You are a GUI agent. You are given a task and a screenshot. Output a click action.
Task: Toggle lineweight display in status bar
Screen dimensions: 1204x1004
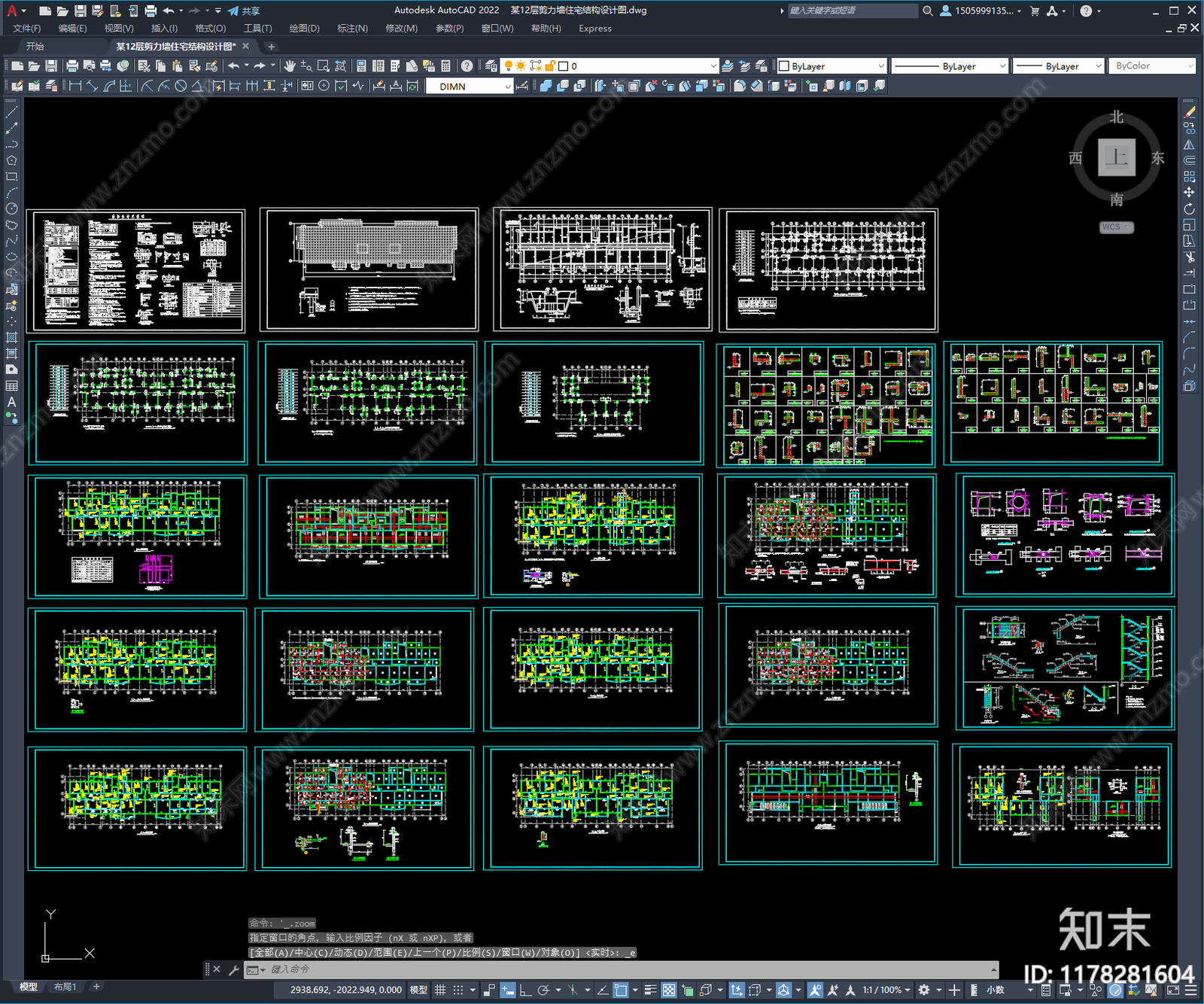[650, 990]
